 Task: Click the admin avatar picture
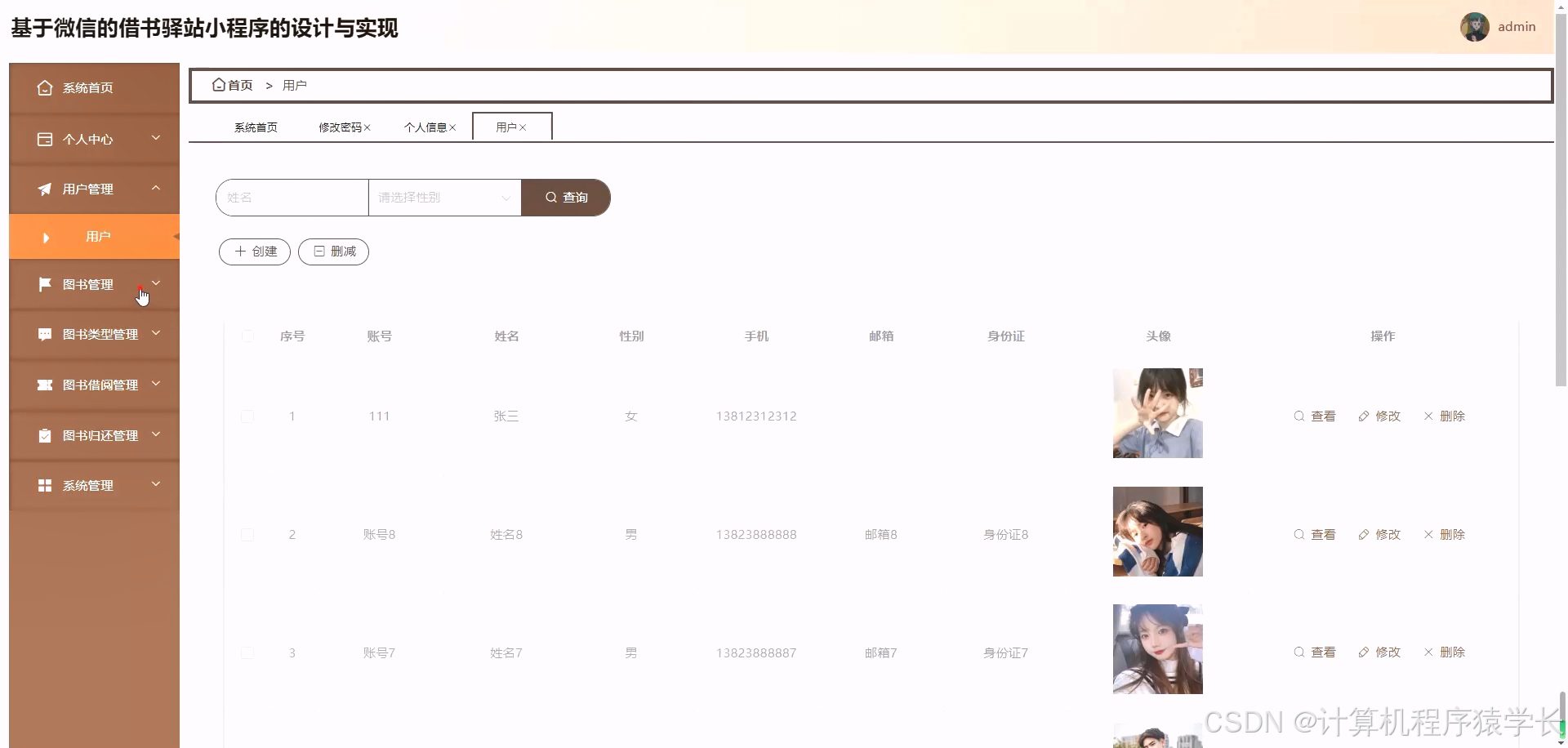pos(1475,27)
